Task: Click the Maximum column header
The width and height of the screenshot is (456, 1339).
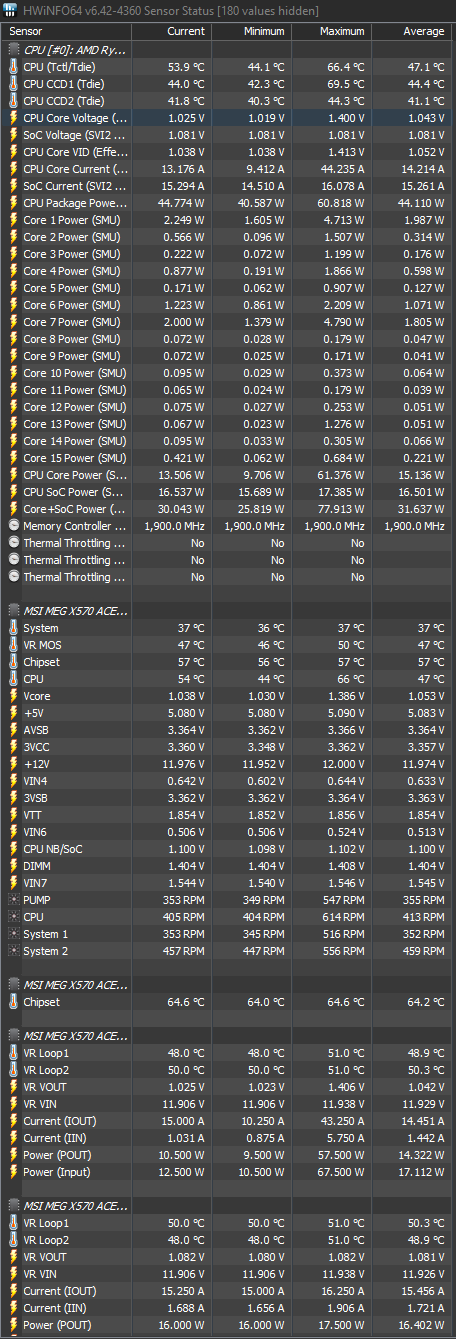Action: coord(331,31)
